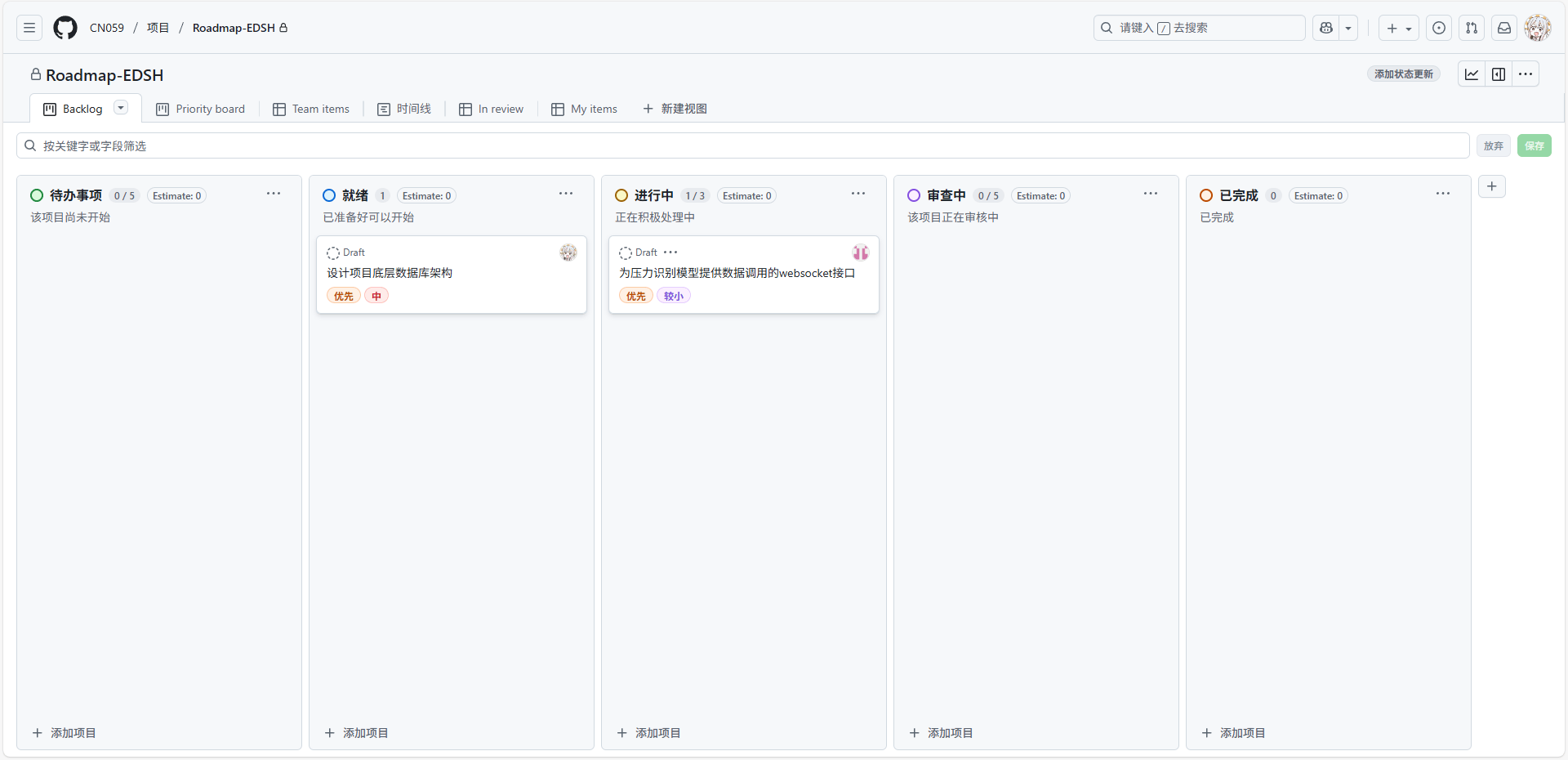Open the Copilot chat icon

pos(1326,28)
